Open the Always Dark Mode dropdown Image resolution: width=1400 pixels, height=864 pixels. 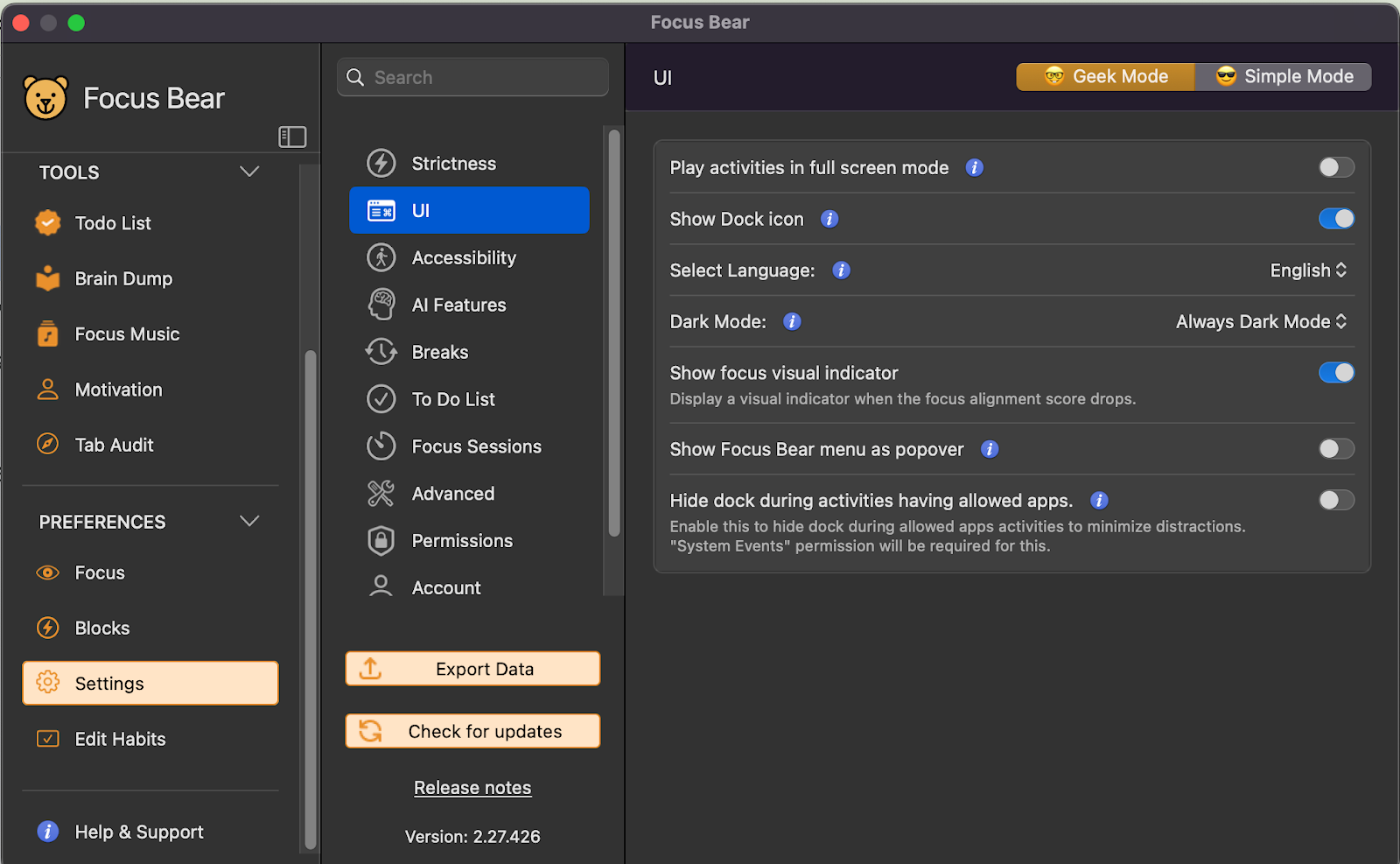point(1261,321)
